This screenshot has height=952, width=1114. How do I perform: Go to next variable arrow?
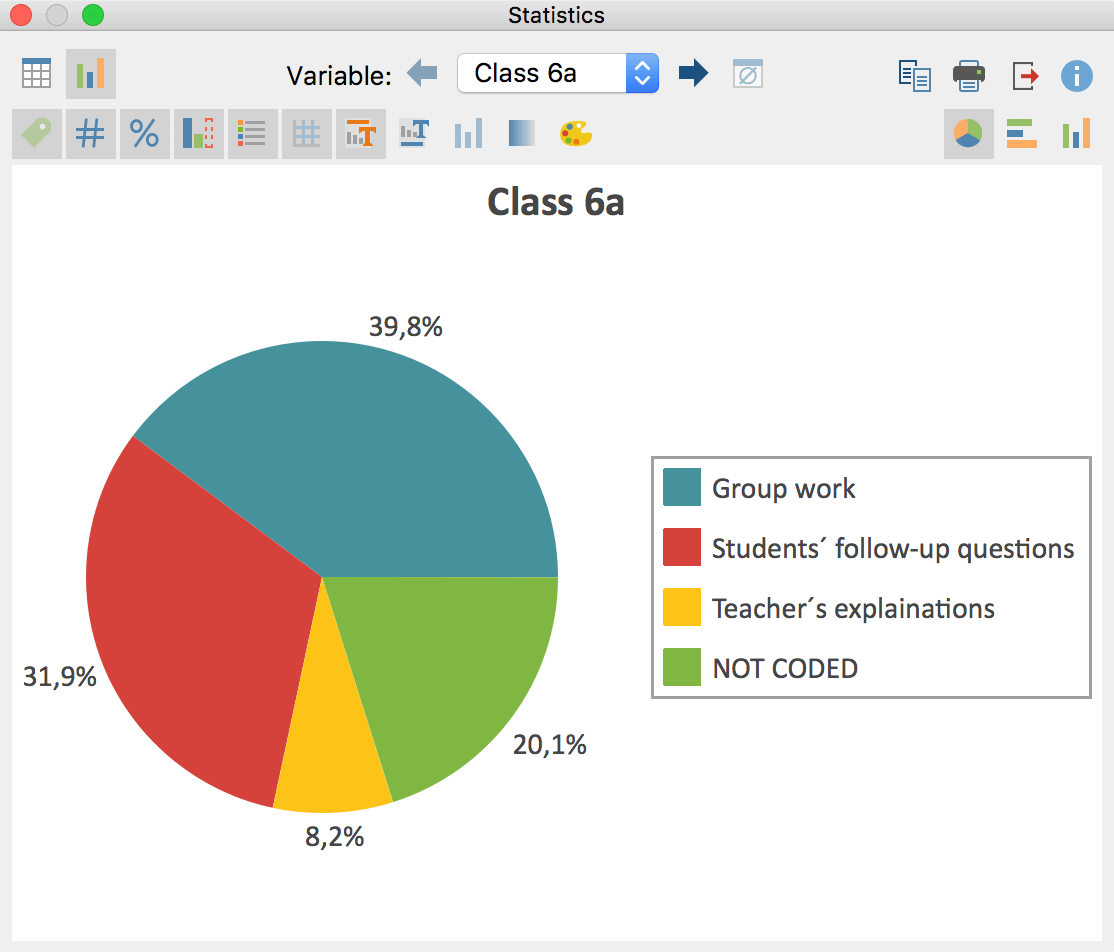point(693,72)
